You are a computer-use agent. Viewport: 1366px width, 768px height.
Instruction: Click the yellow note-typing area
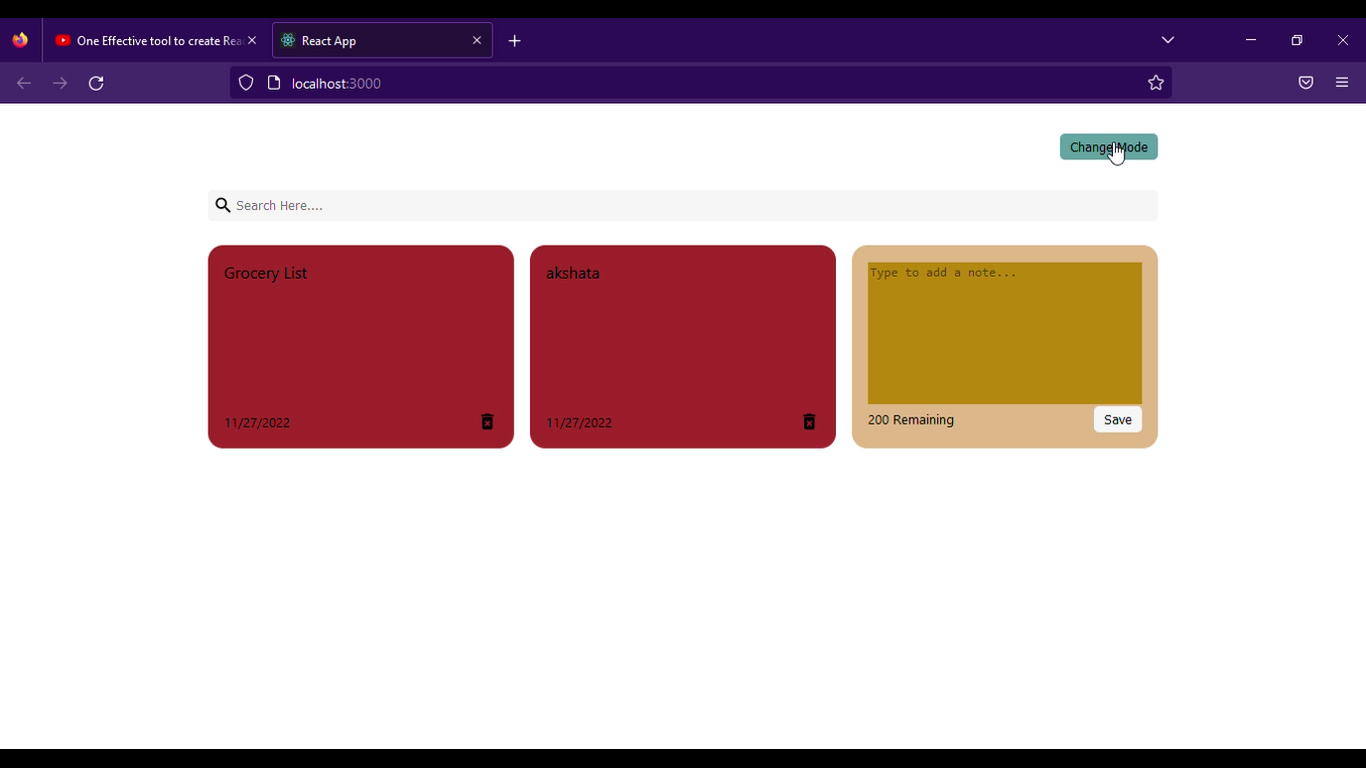click(1003, 330)
